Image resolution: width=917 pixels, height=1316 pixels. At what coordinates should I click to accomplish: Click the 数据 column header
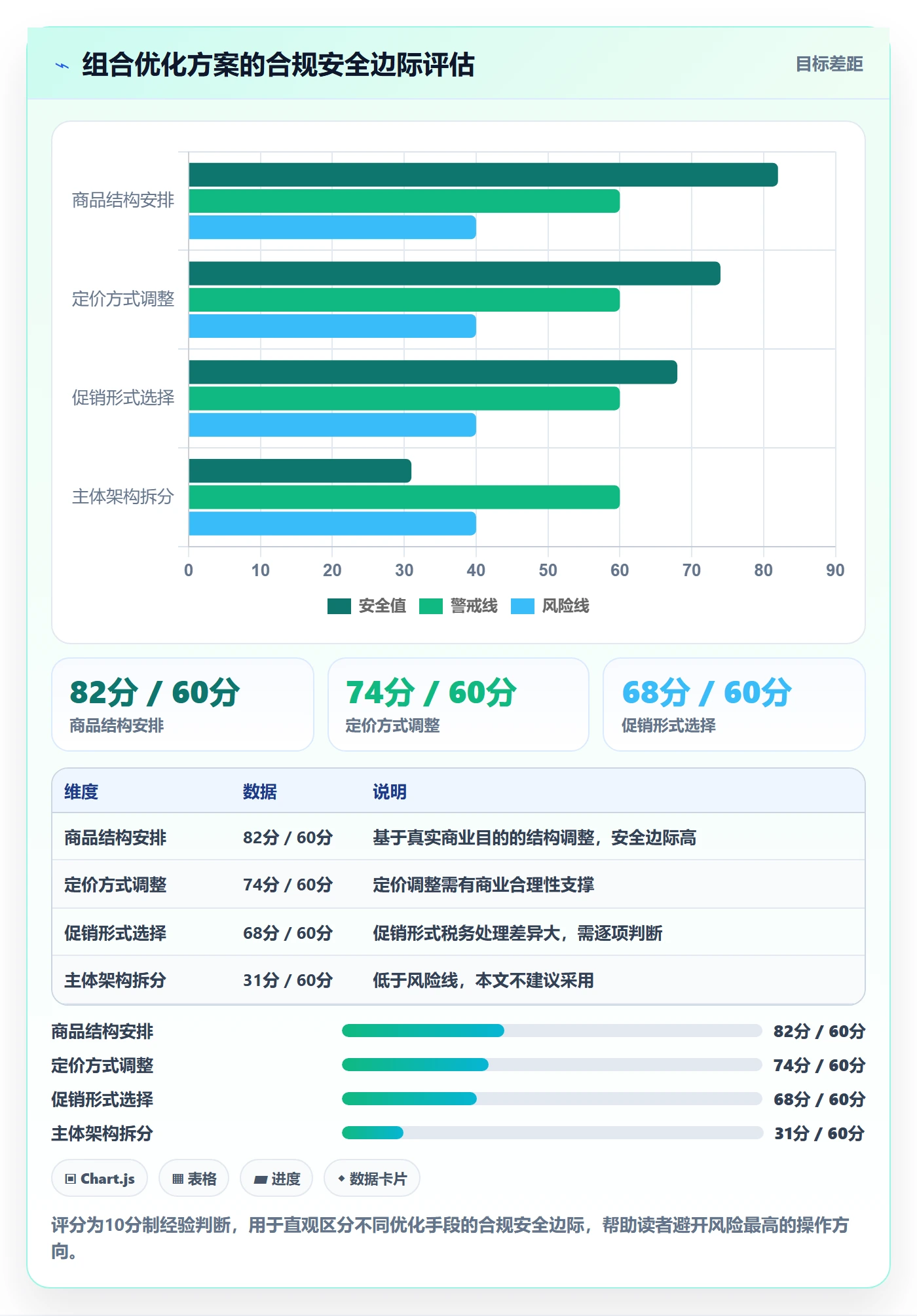pos(260,792)
